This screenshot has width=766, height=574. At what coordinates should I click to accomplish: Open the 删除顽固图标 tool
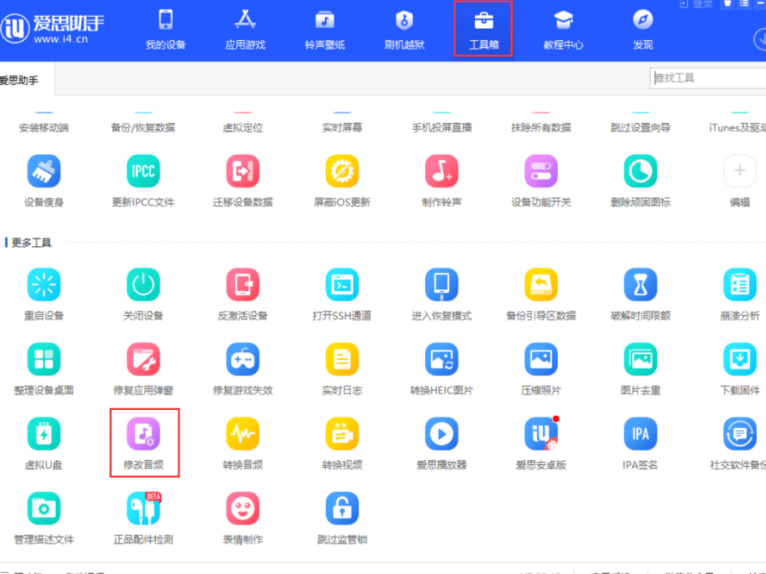pos(640,171)
